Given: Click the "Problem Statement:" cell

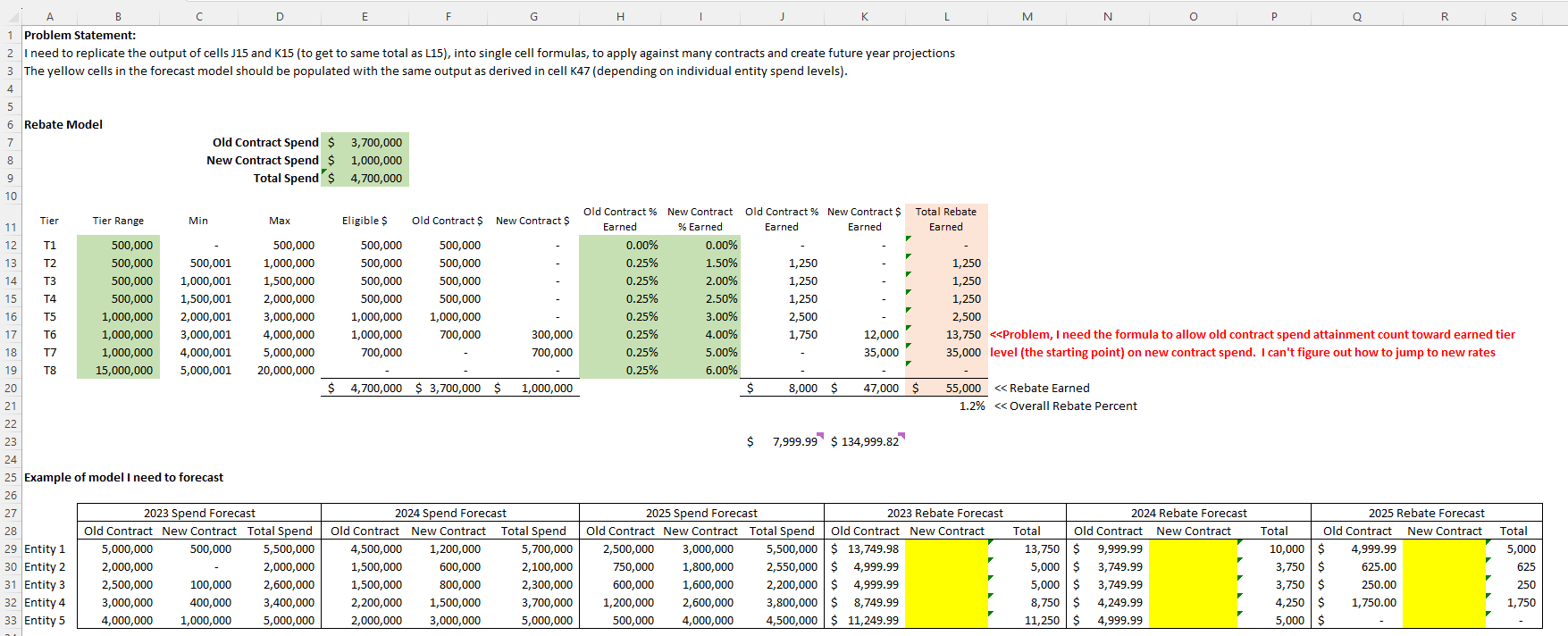Looking at the screenshot, I should point(80,35).
